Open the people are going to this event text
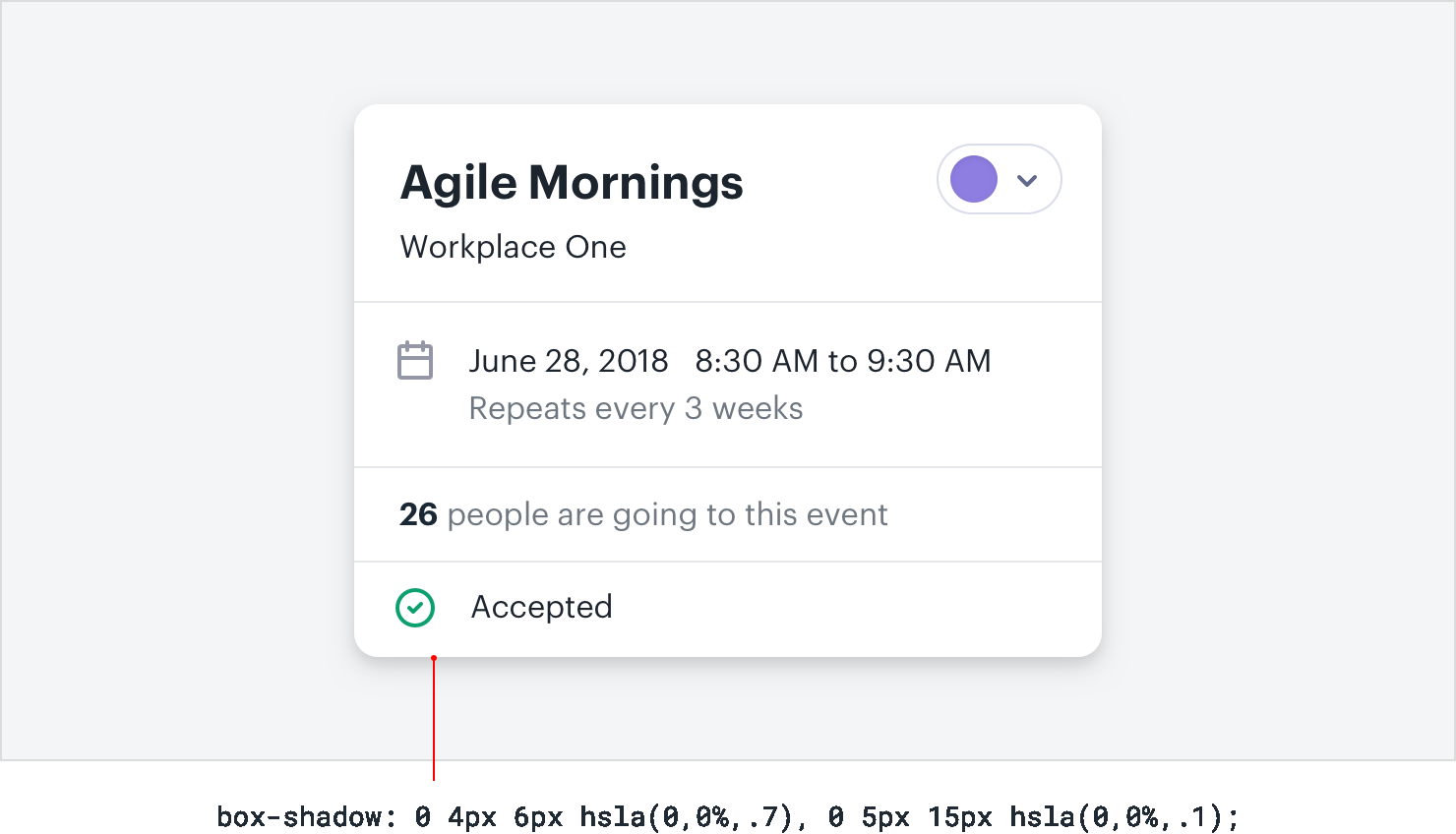The height and width of the screenshot is (834, 1456). (667, 514)
